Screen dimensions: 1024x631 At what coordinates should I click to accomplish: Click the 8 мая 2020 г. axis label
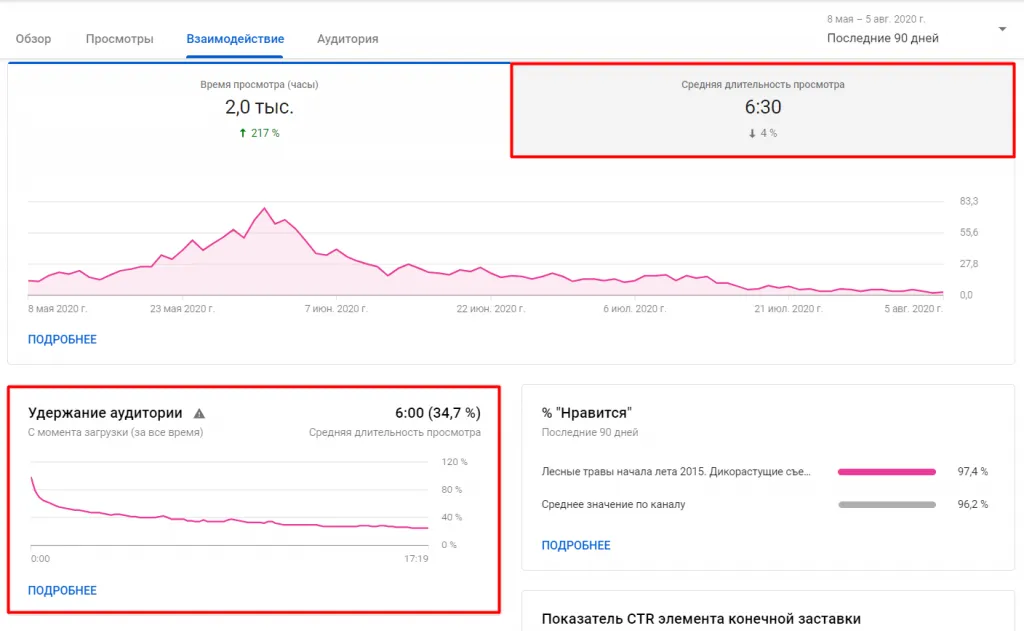(x=57, y=308)
